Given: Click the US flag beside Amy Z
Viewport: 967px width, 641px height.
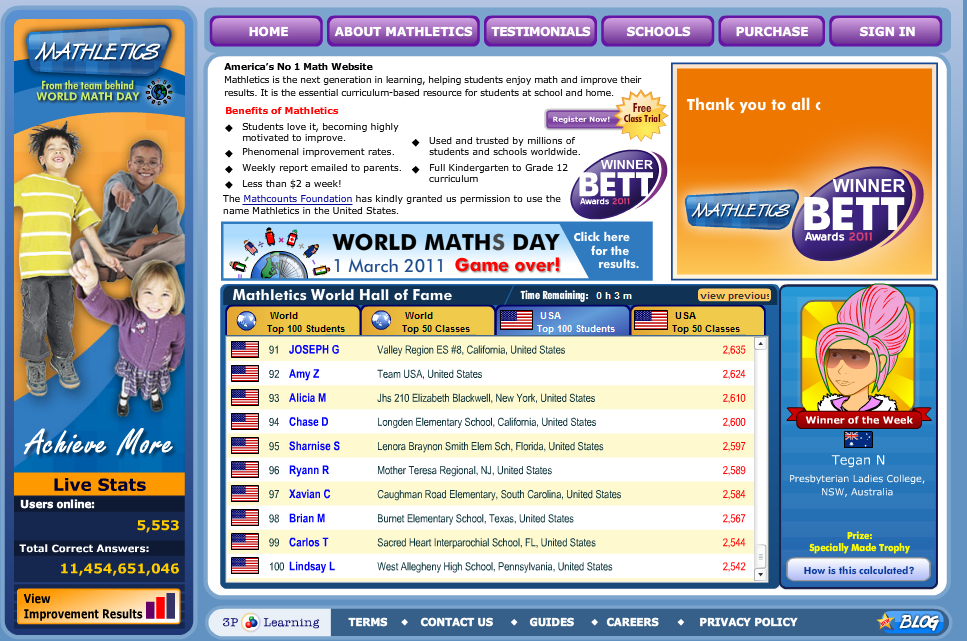Looking at the screenshot, I should point(245,374).
